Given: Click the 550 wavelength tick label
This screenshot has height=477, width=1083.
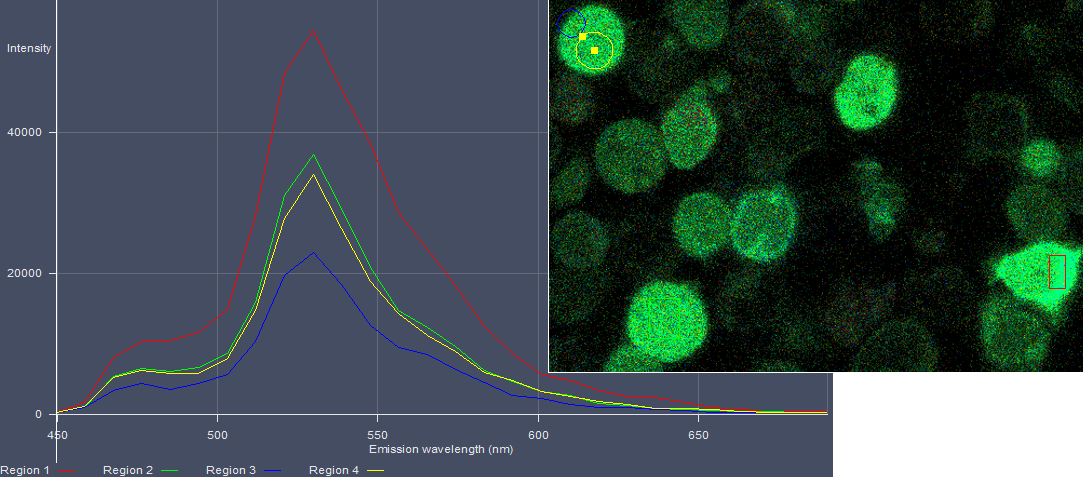Looking at the screenshot, I should click(x=378, y=436).
